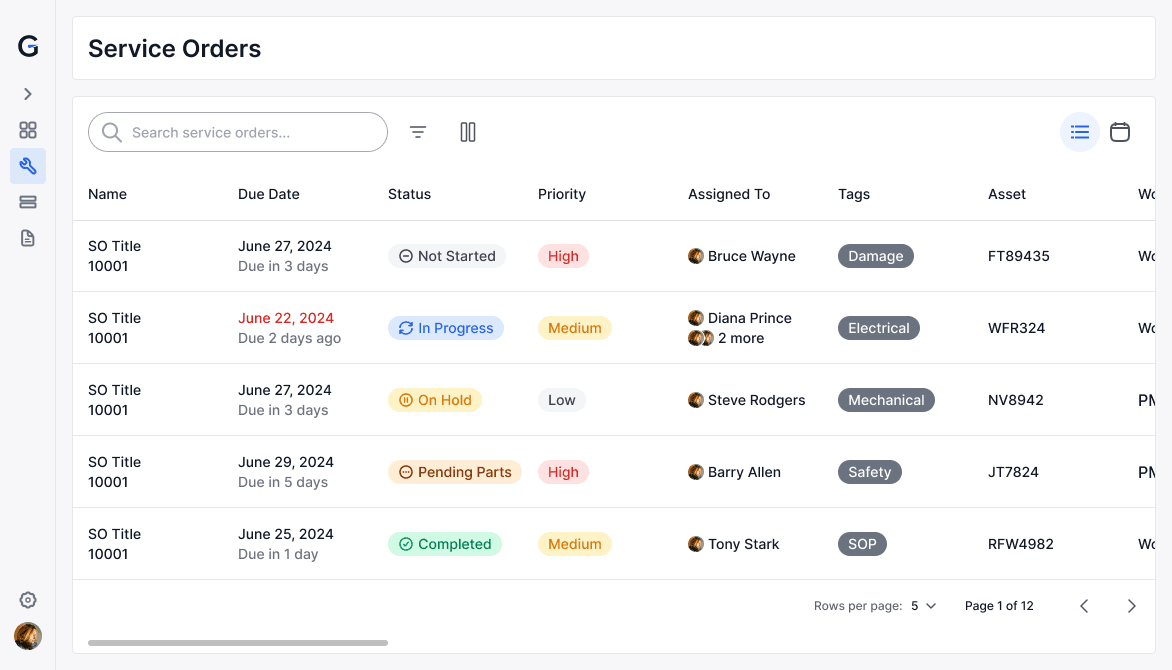Expand the sidebar with the chevron arrow
1172x670 pixels.
(x=28, y=93)
